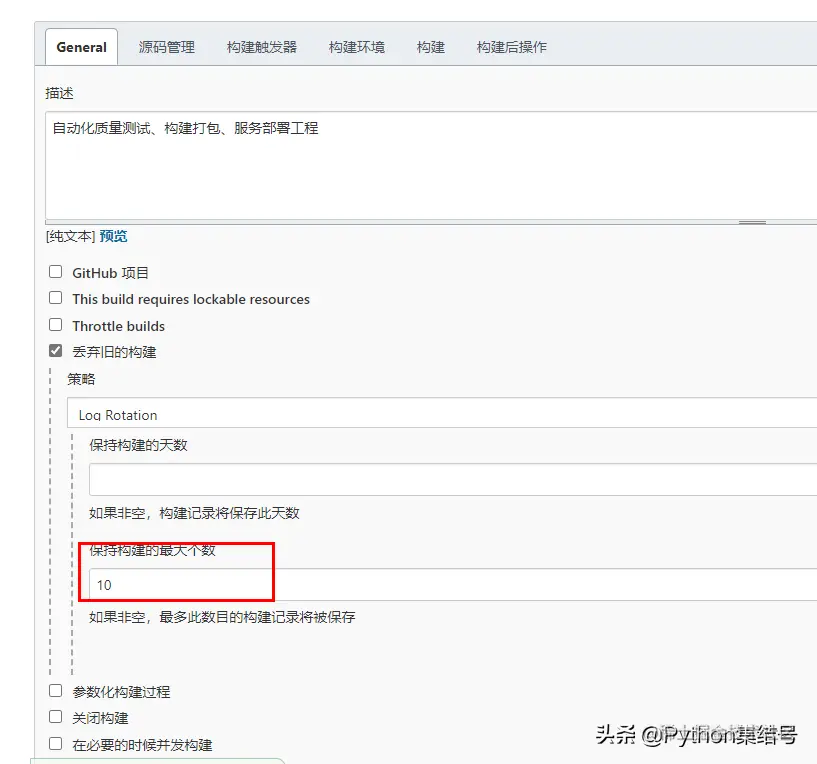This screenshot has height=764, width=817.
Task: Check the 关闭构建 option
Action: click(56, 717)
